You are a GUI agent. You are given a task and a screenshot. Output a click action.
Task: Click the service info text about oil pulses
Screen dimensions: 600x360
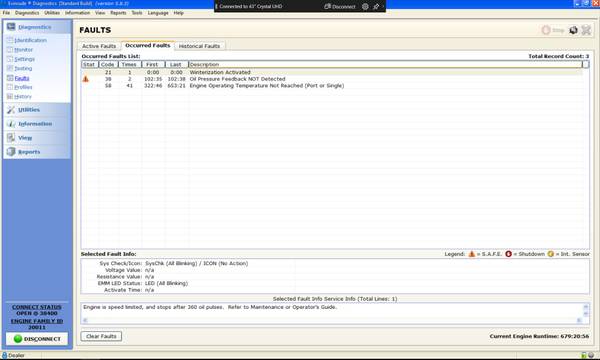pos(210,307)
